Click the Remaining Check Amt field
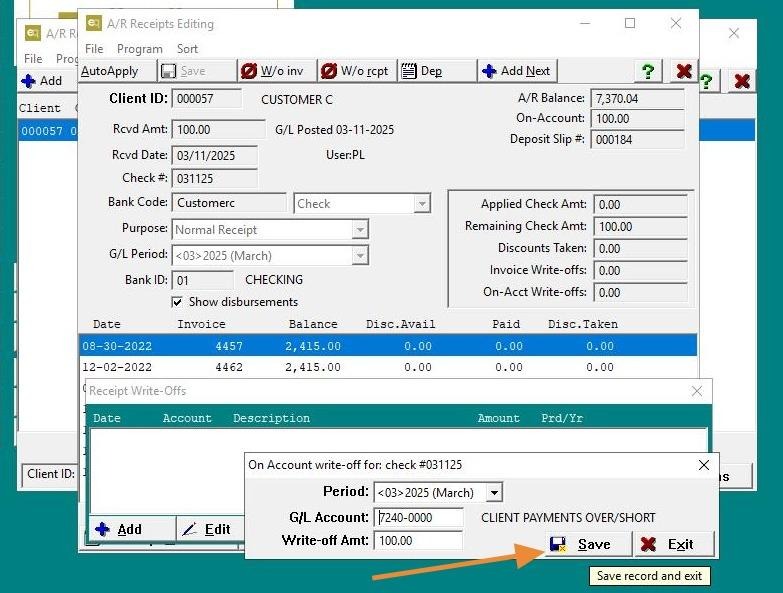The width and height of the screenshot is (783, 593). (640, 227)
